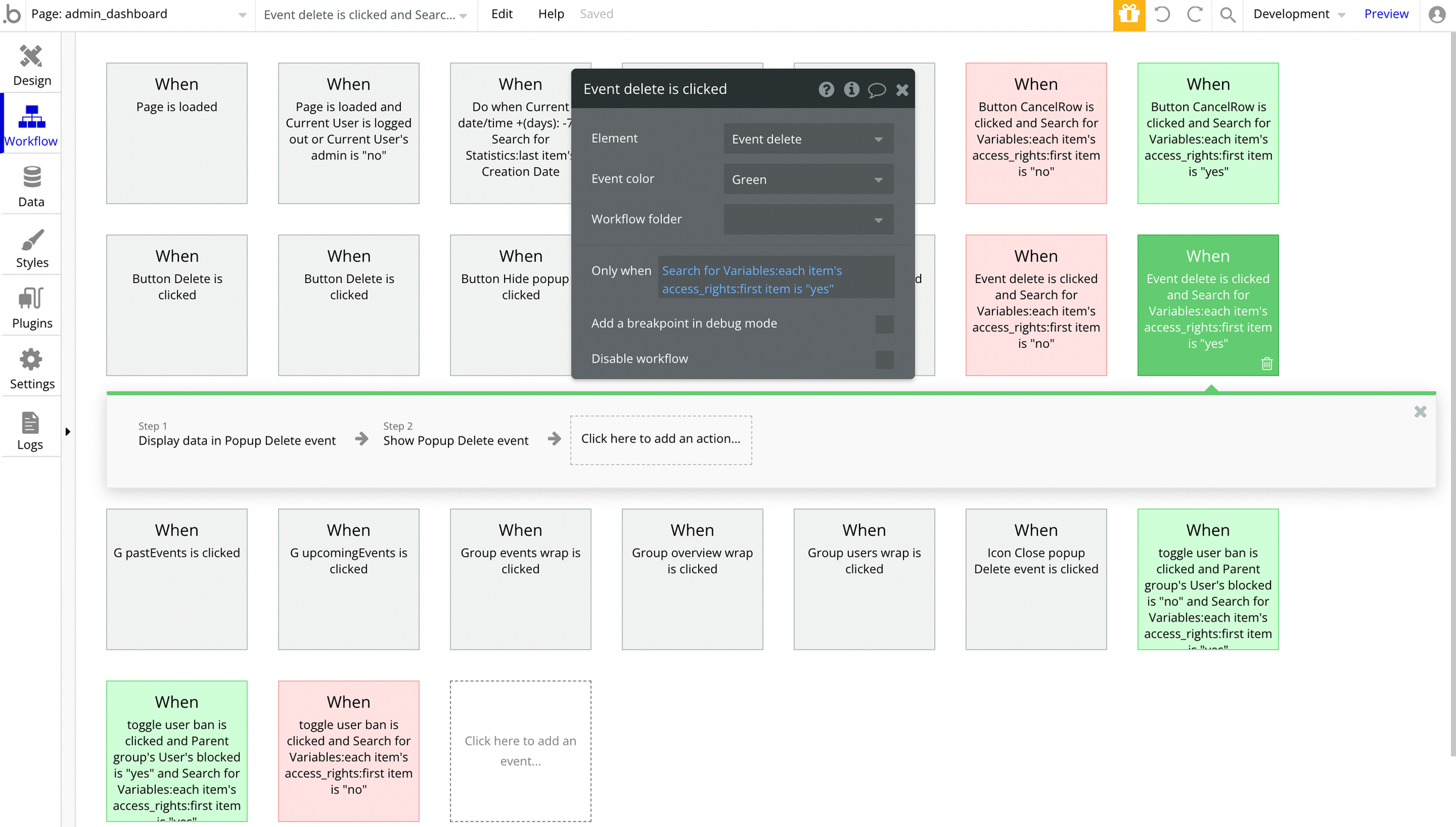Open the Help menu
The height and width of the screenshot is (827, 1456).
click(x=550, y=14)
